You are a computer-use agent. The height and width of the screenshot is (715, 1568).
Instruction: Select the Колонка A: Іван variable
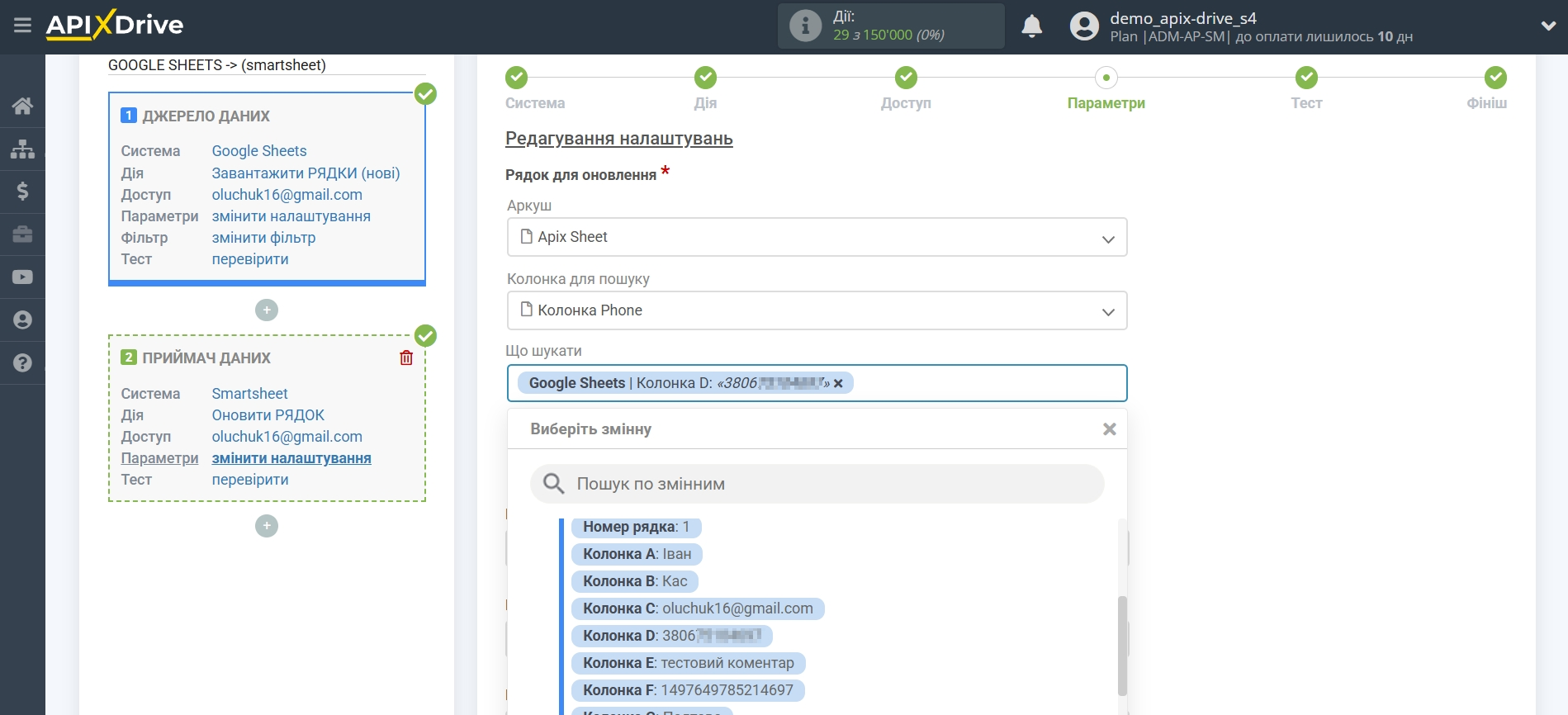pos(637,554)
